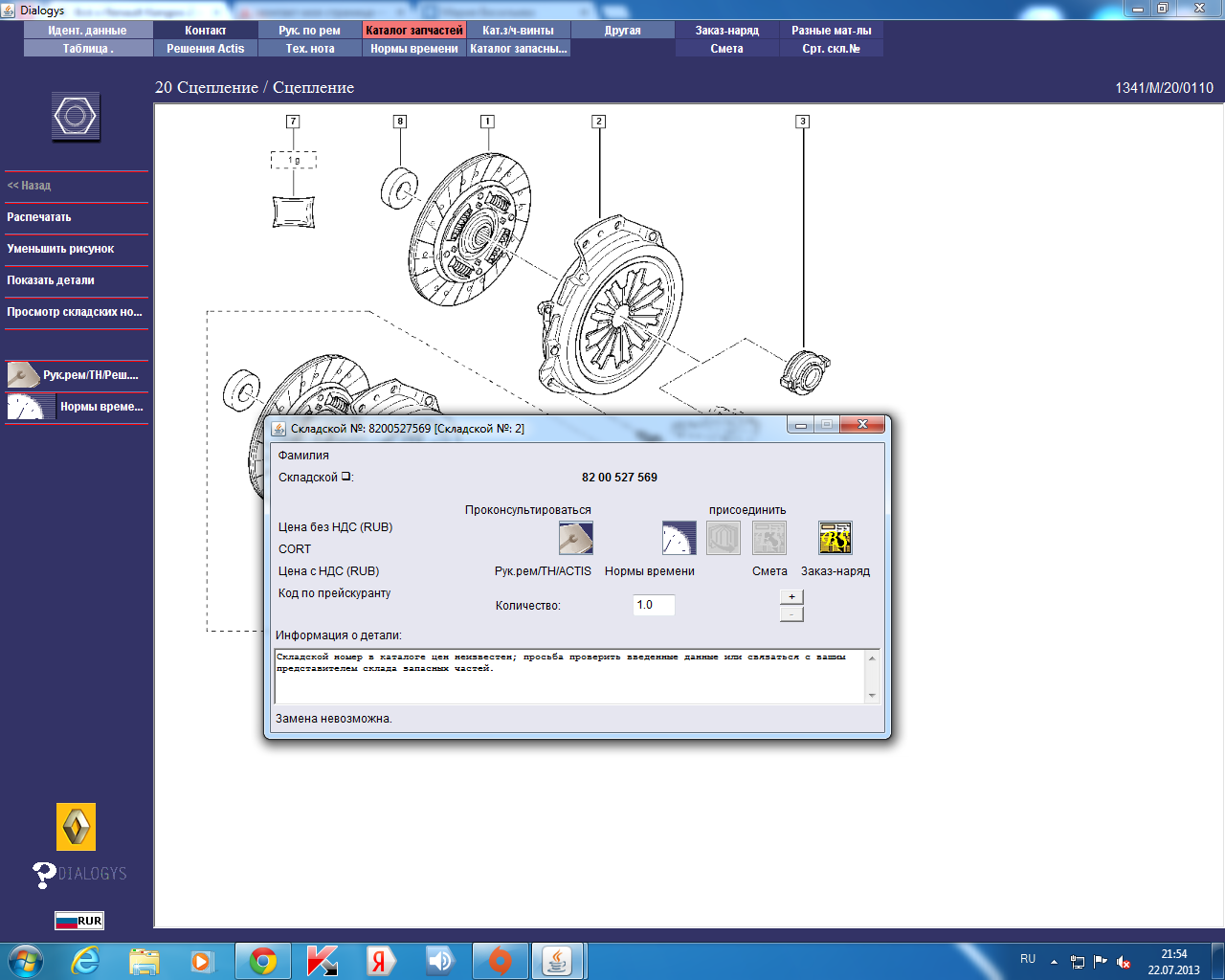This screenshot has height=980, width=1225.
Task: Click the muted volume tray icon
Action: point(1124,962)
